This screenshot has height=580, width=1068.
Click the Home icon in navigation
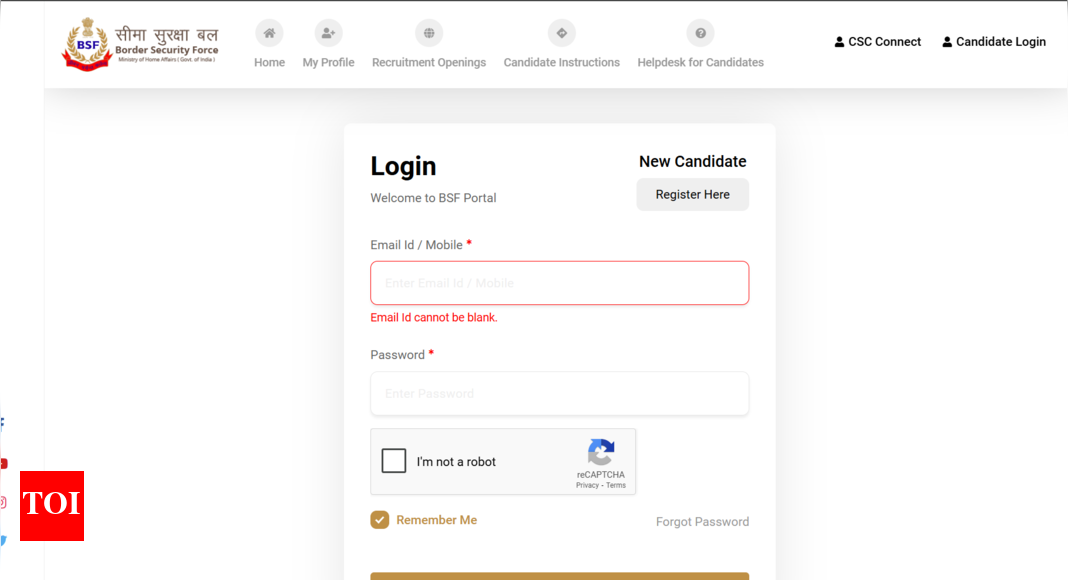269,33
